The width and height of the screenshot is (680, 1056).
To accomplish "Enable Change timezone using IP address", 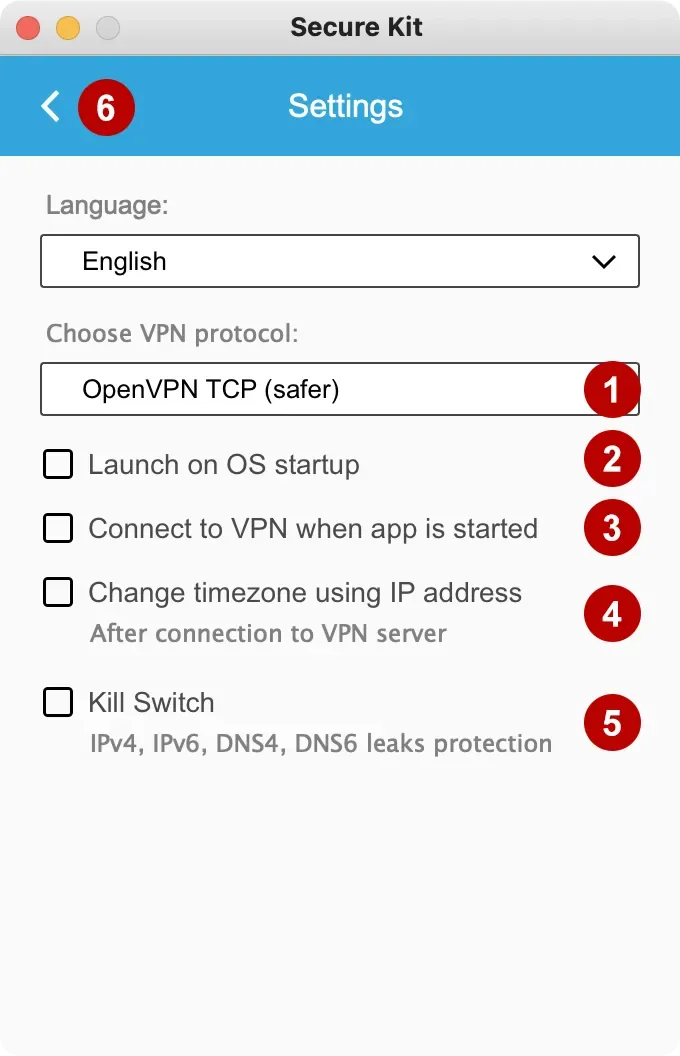I will click(58, 592).
